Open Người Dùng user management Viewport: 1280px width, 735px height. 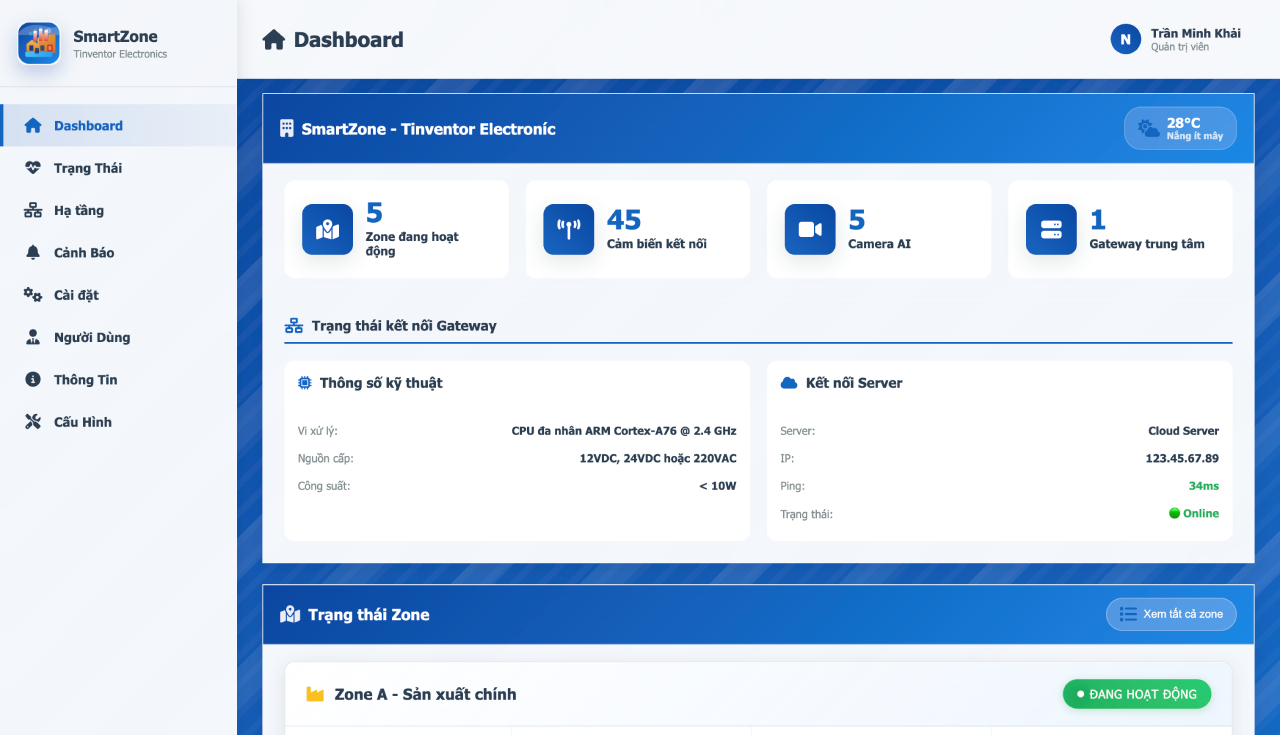[x=92, y=337]
